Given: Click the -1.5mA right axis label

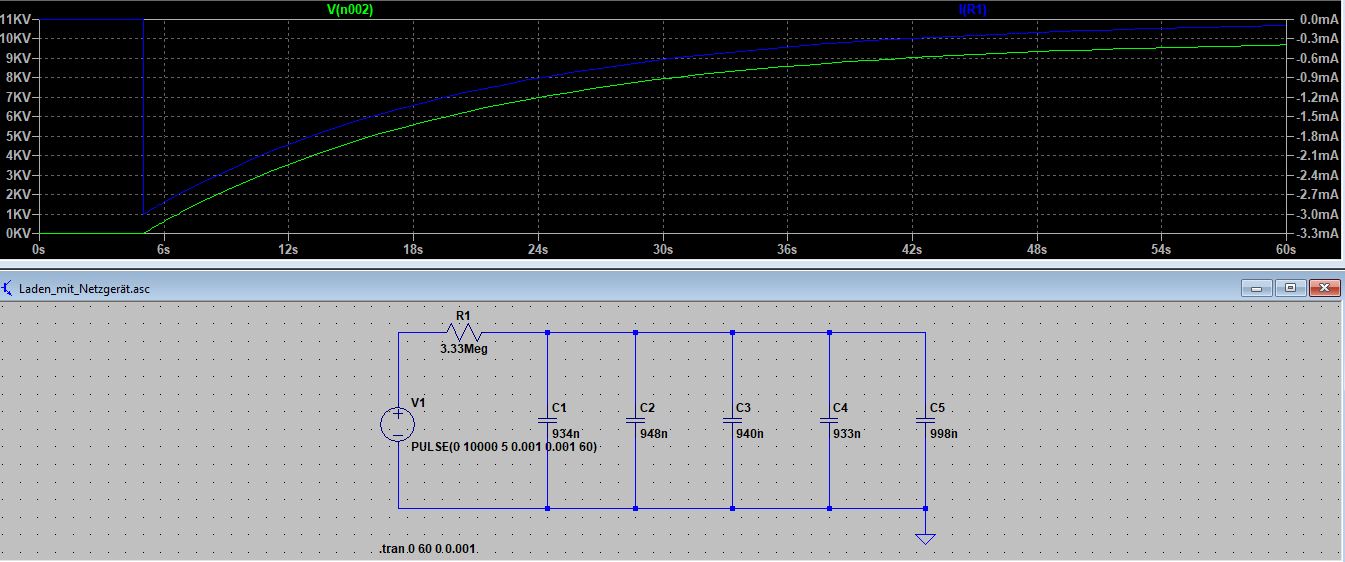Looking at the screenshot, I should coord(1317,116).
